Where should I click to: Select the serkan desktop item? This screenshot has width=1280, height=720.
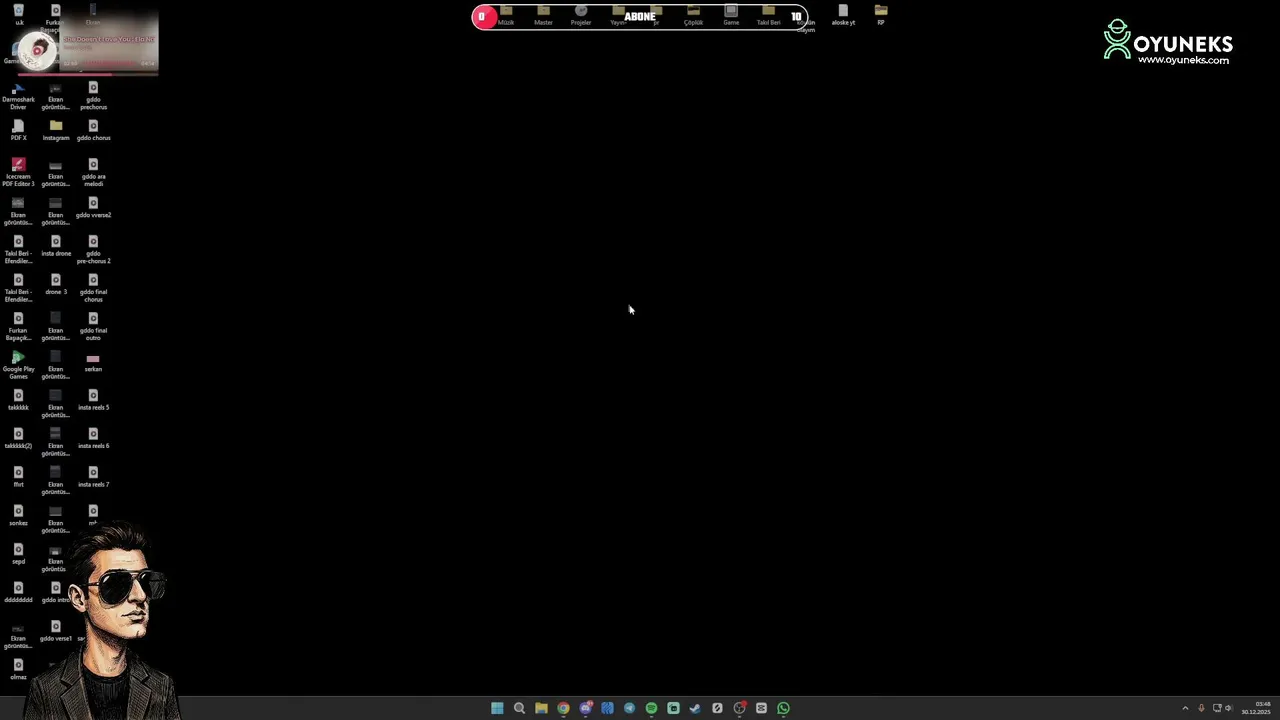point(93,362)
